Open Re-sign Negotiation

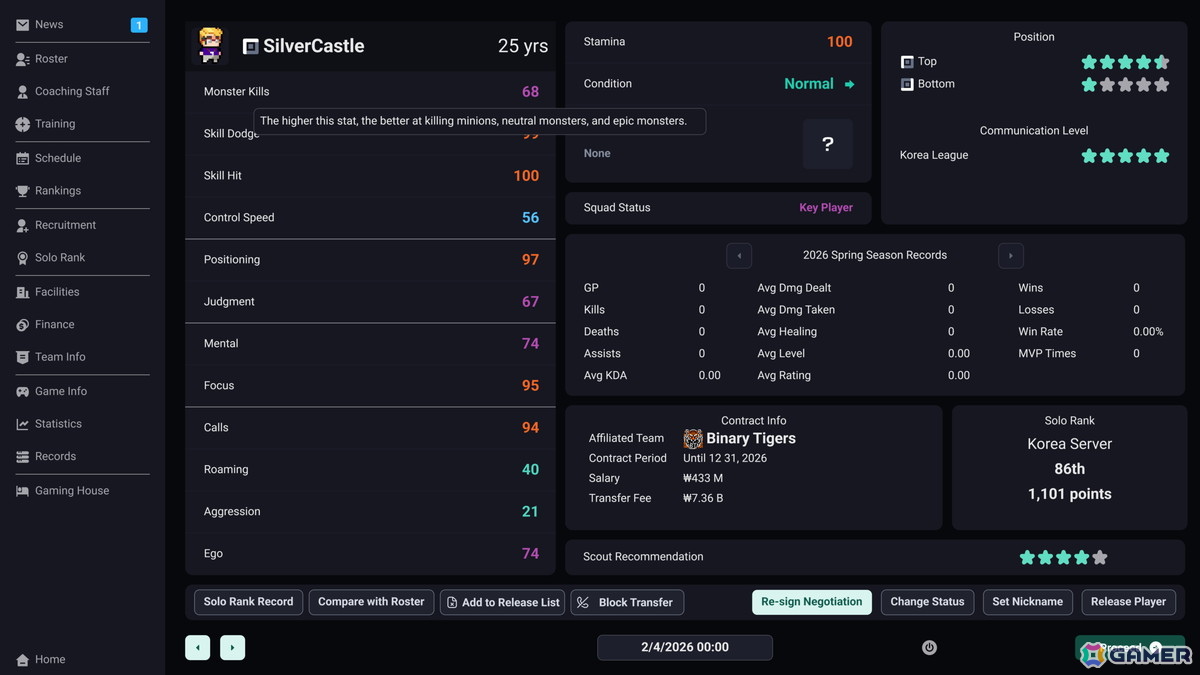[811, 602]
